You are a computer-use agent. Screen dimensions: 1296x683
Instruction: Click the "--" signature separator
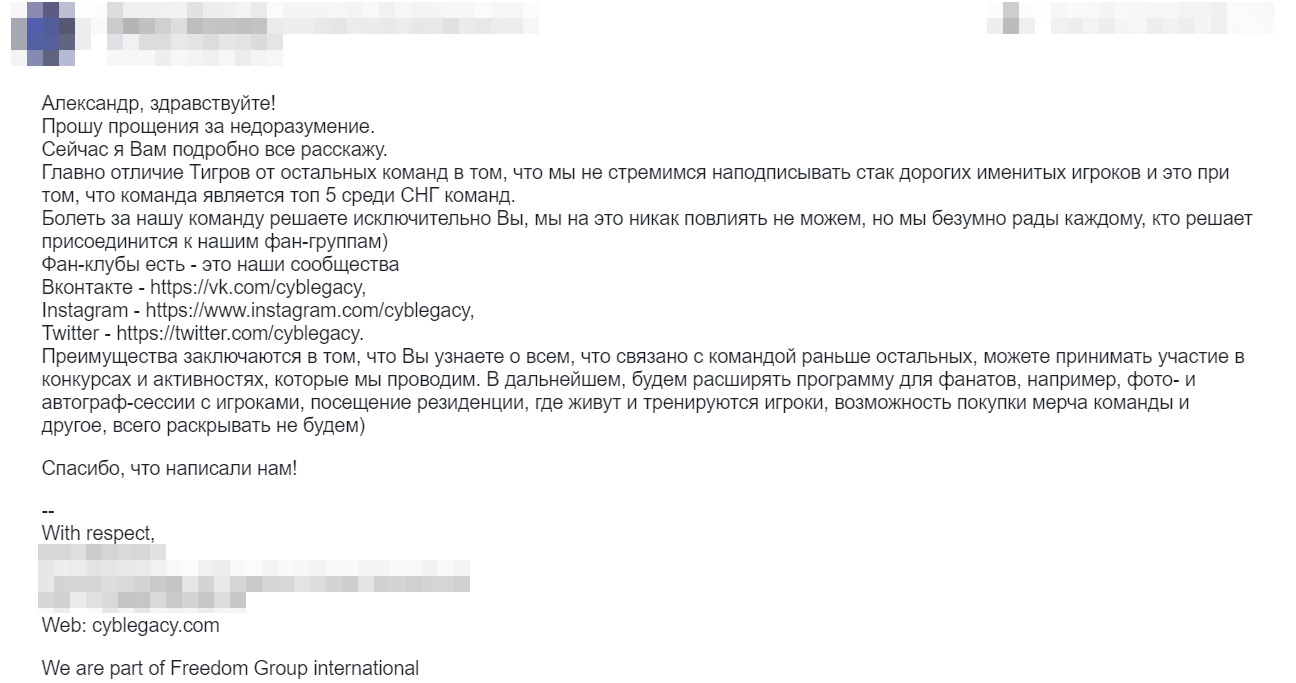pos(48,512)
